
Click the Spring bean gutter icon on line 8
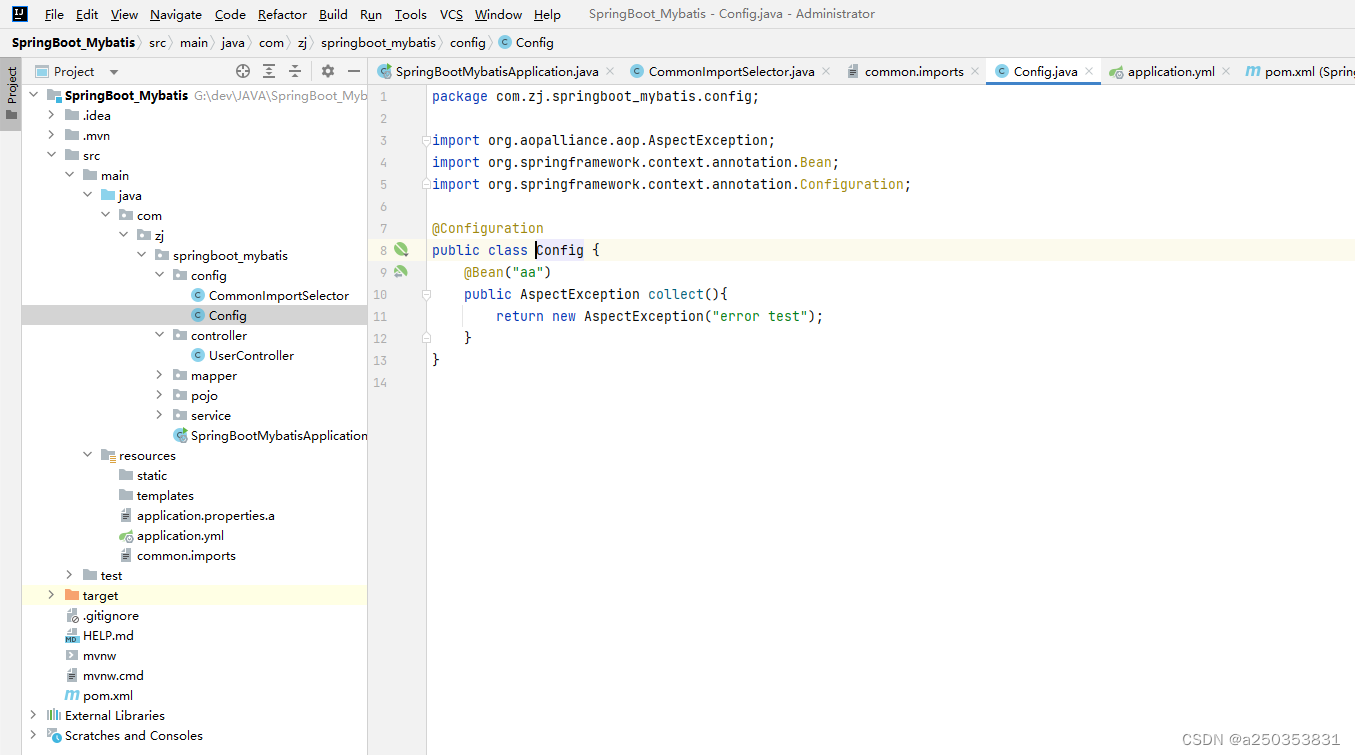[401, 250]
